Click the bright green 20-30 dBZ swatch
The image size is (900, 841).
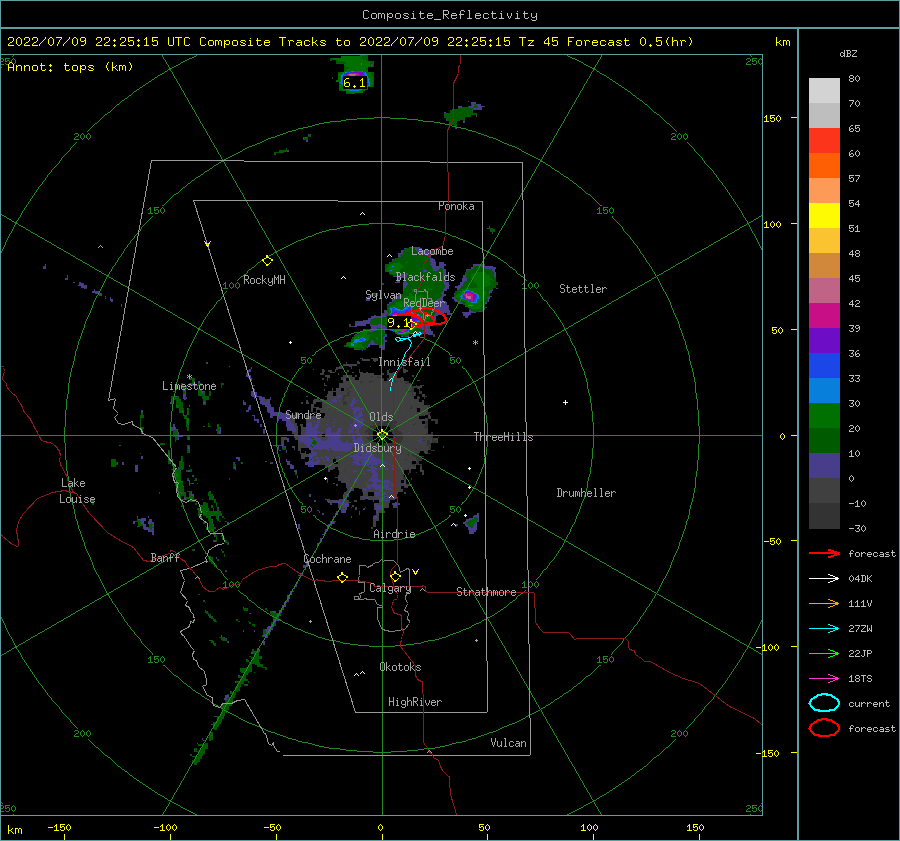(824, 416)
